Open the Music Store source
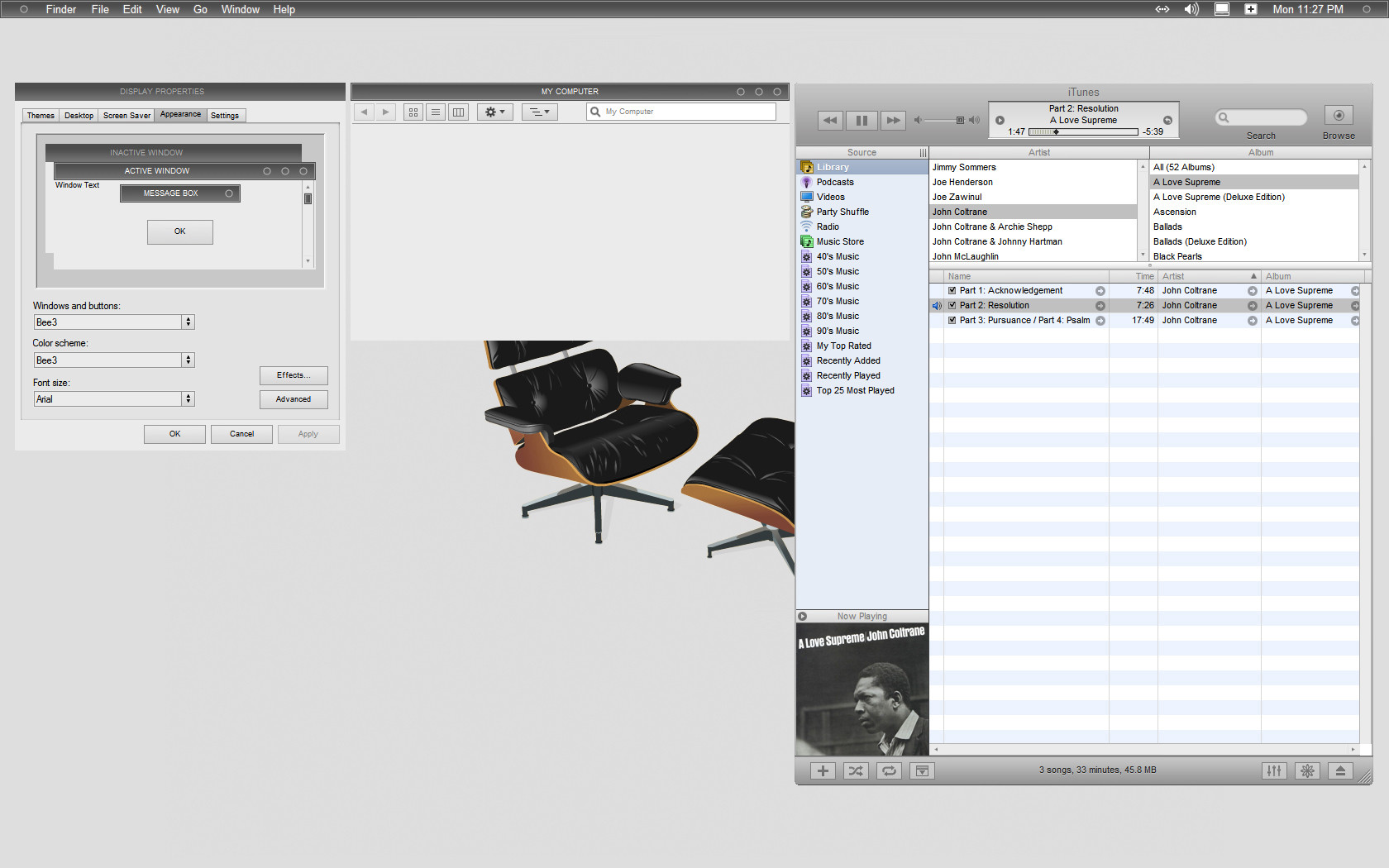Screen dimensions: 1389x868 [862, 241]
